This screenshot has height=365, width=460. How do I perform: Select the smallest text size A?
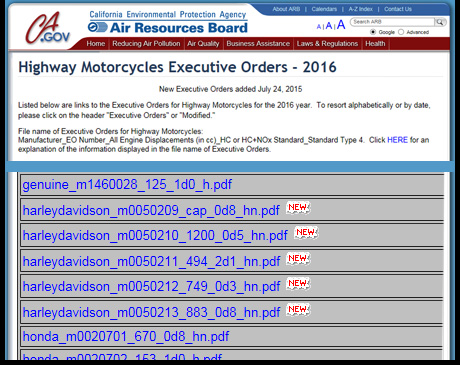pos(319,27)
